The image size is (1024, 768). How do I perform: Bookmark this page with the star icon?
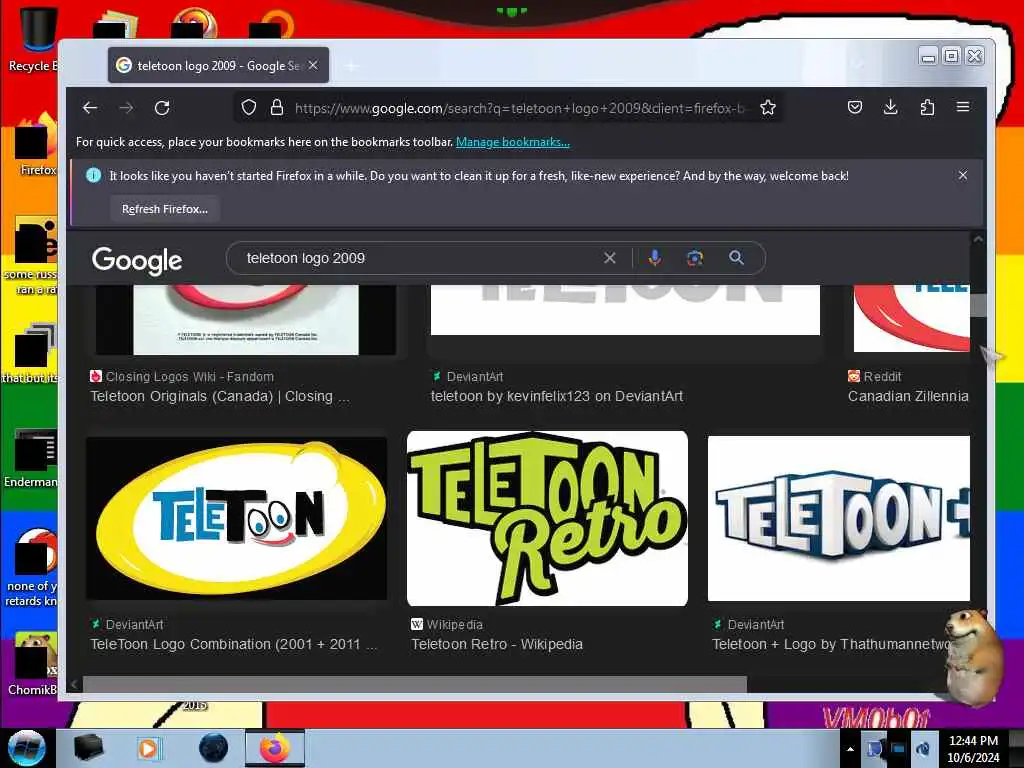coord(768,108)
